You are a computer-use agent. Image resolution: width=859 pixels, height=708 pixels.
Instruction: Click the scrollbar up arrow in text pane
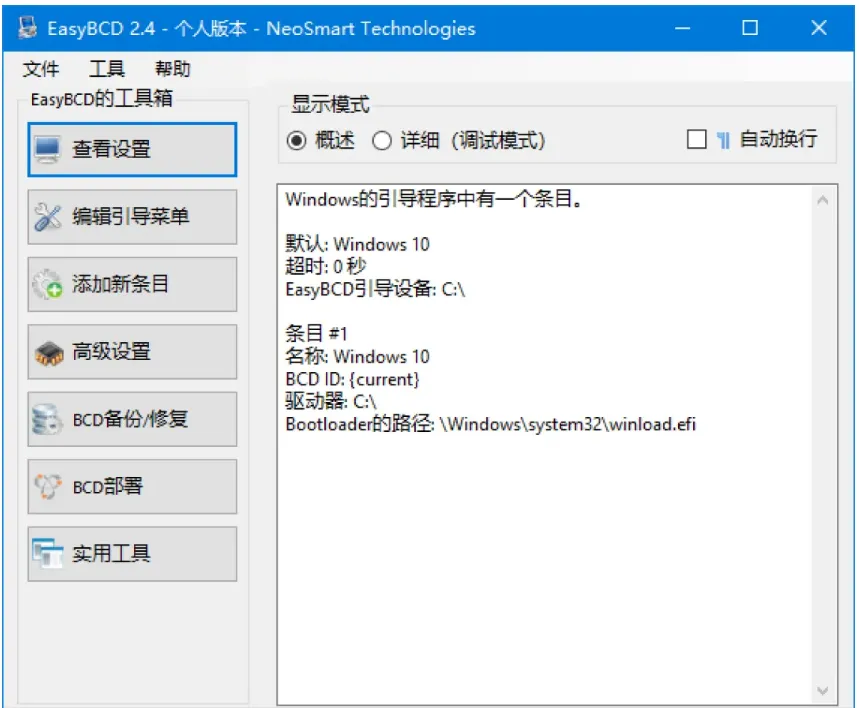pyautogui.click(x=822, y=200)
